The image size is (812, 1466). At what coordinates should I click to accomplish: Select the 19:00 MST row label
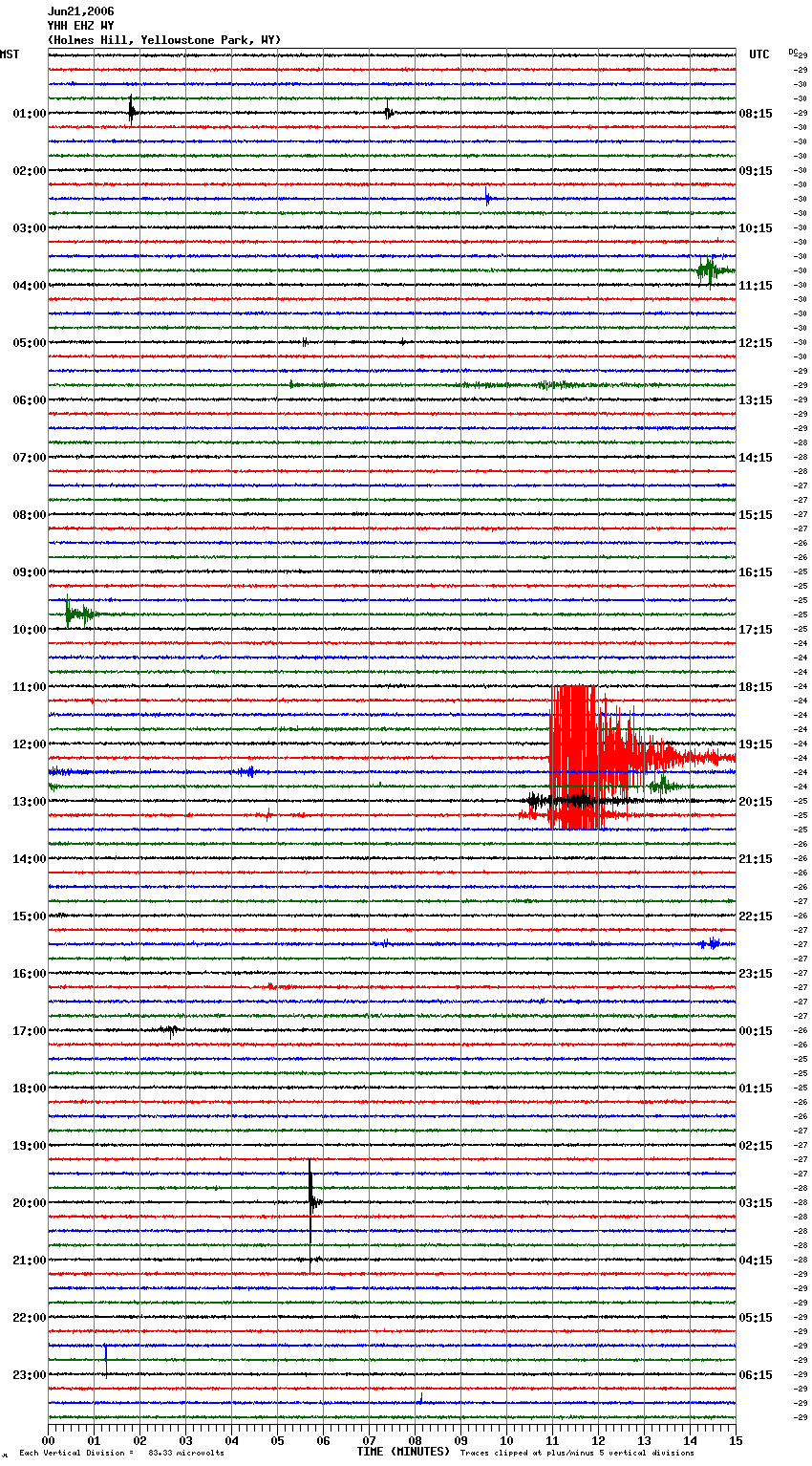[x=30, y=1146]
